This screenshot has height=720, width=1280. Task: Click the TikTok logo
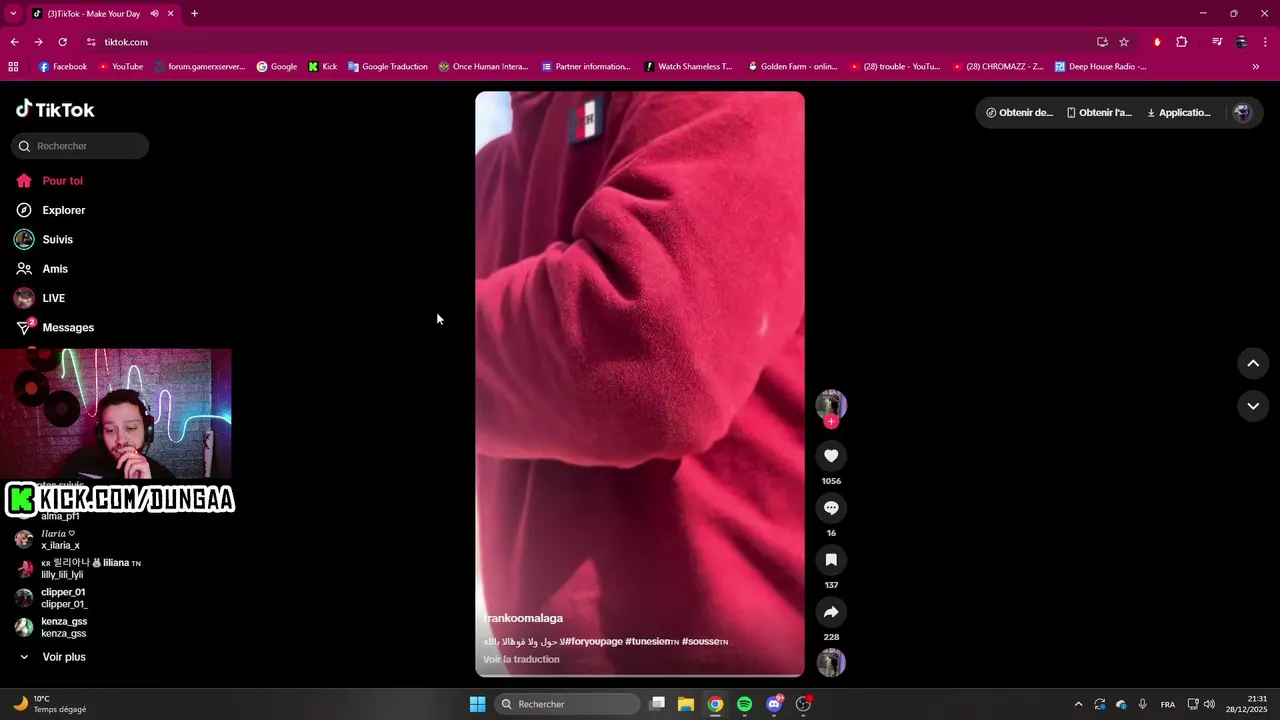[x=56, y=110]
